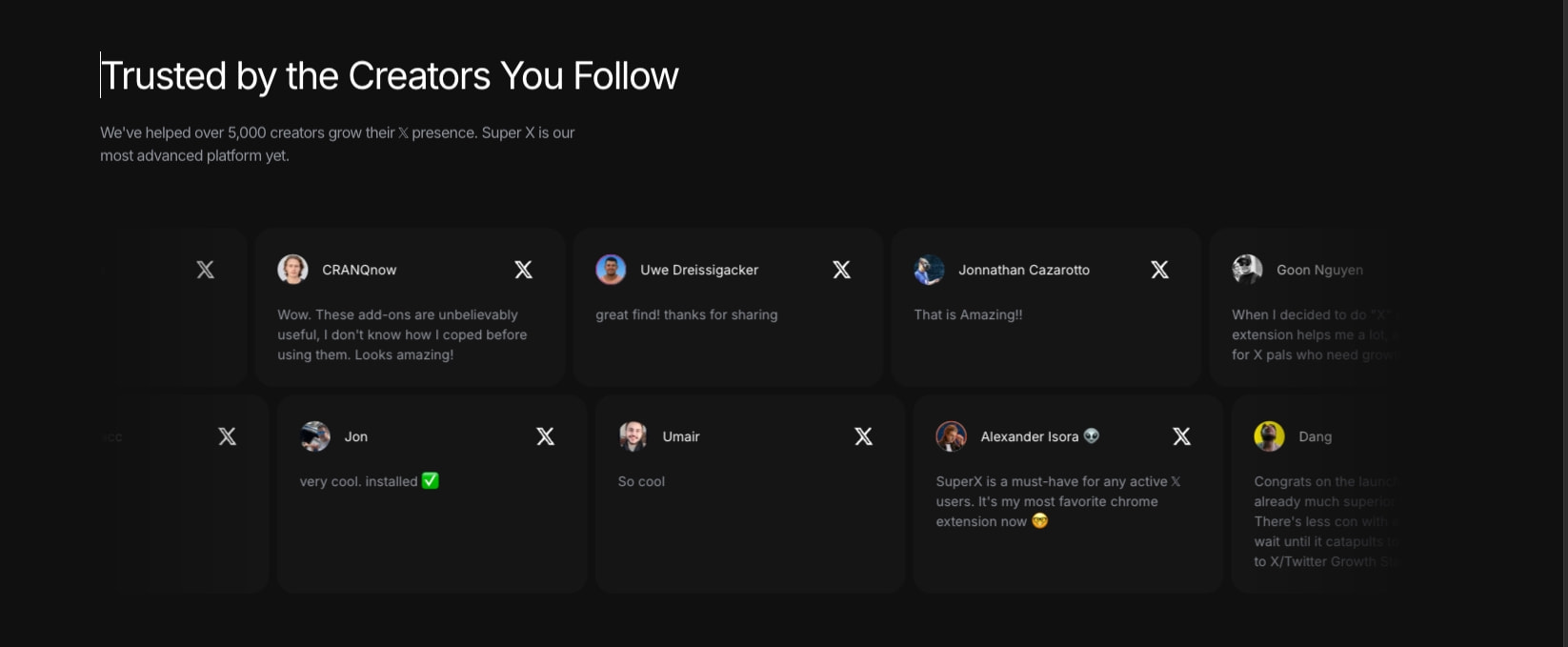This screenshot has height=647, width=1568.
Task: Open Umair's profile avatar
Action: (633, 436)
